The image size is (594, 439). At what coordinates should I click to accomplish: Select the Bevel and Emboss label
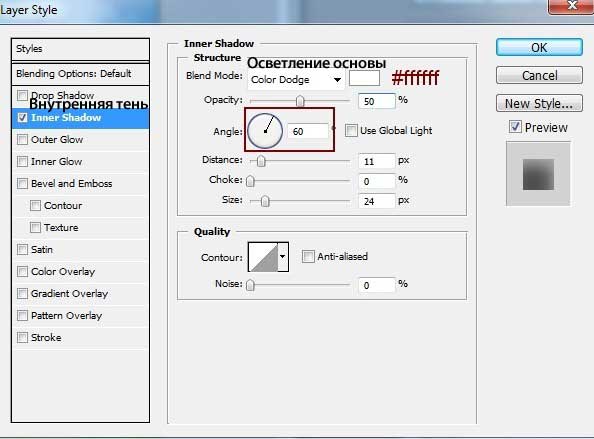coord(72,183)
